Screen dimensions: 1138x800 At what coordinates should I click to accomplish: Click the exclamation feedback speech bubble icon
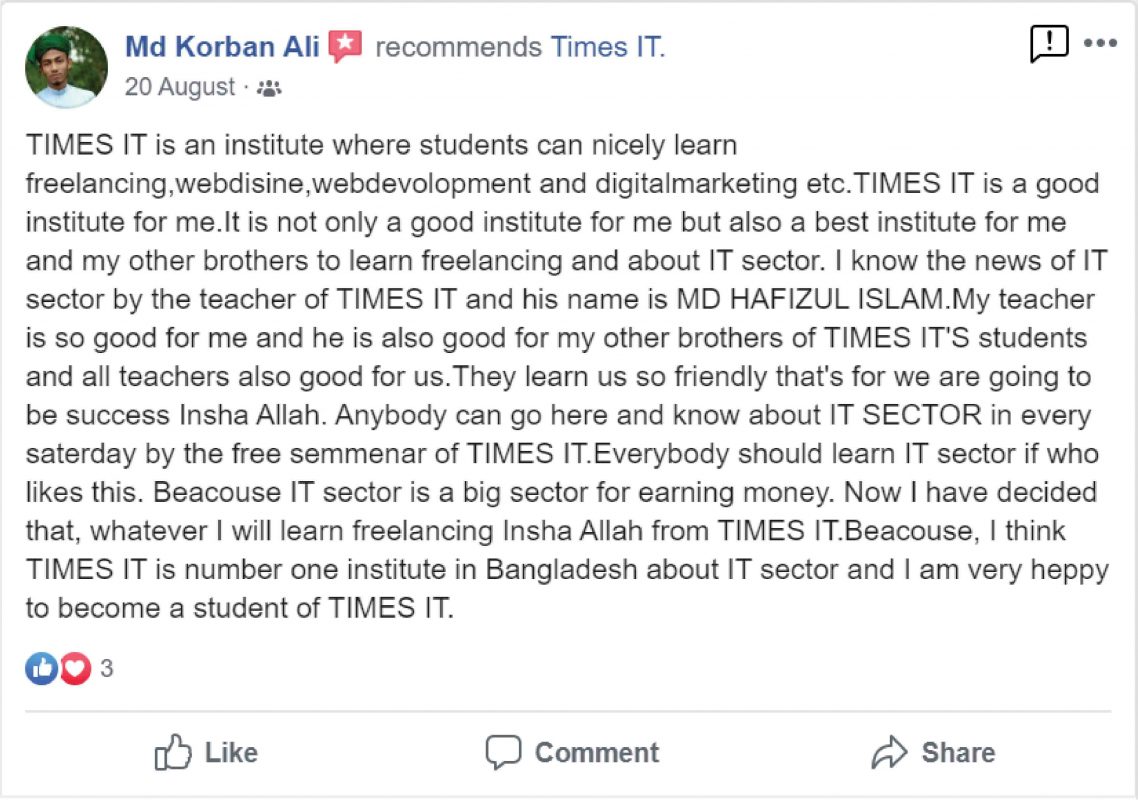pos(1049,43)
